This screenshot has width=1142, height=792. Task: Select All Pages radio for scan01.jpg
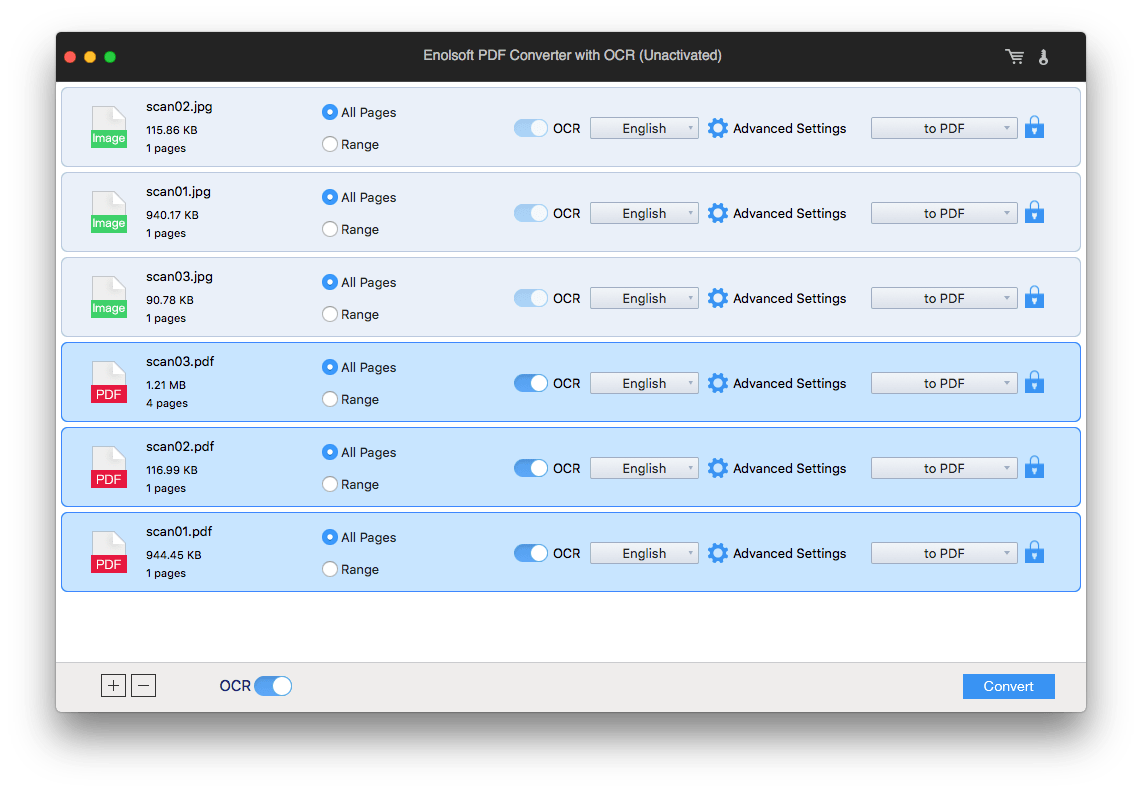[330, 197]
